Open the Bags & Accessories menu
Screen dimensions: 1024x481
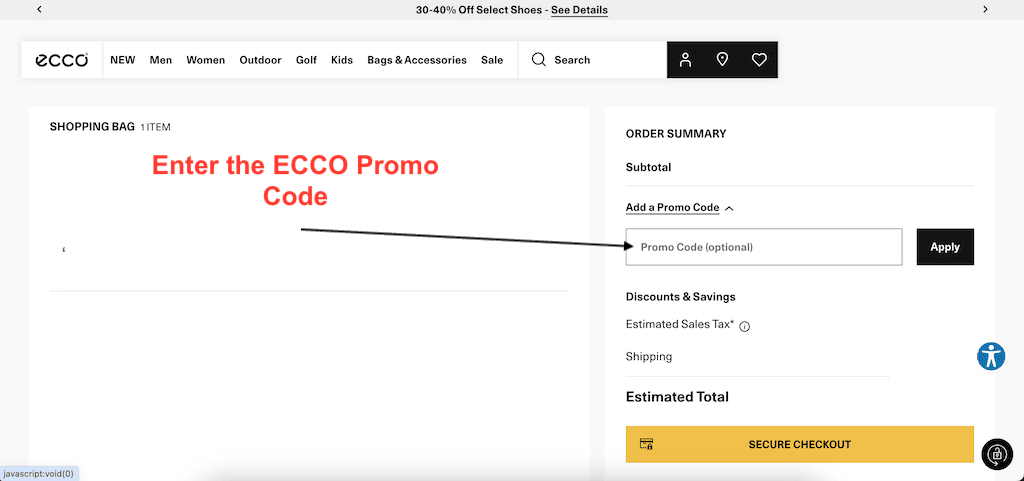click(417, 60)
